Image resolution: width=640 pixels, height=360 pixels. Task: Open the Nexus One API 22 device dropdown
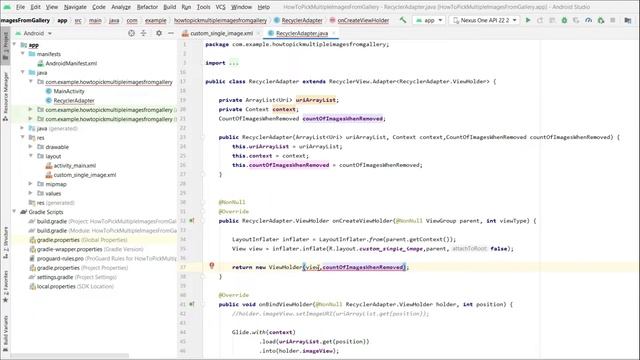(484, 20)
